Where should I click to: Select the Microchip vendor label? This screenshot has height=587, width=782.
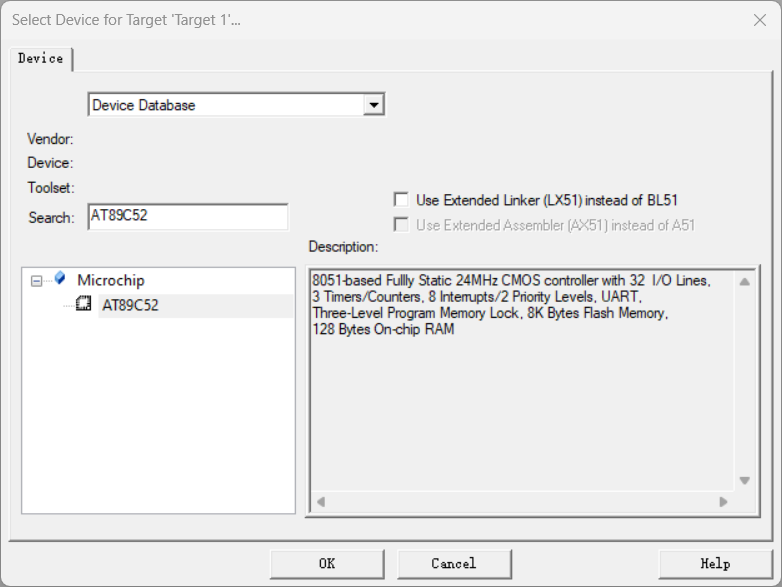click(110, 280)
